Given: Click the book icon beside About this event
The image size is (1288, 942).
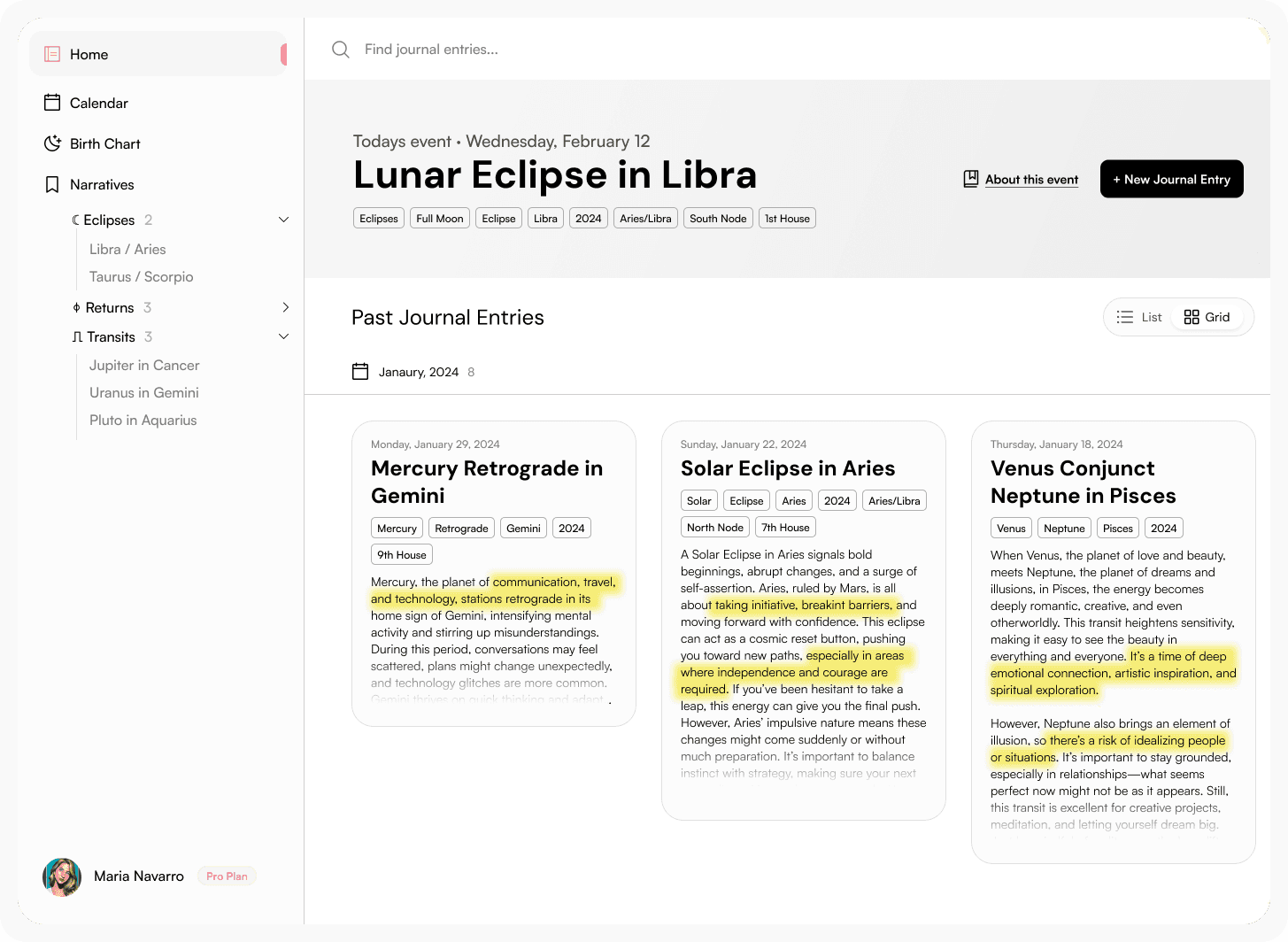Looking at the screenshot, I should click(971, 179).
